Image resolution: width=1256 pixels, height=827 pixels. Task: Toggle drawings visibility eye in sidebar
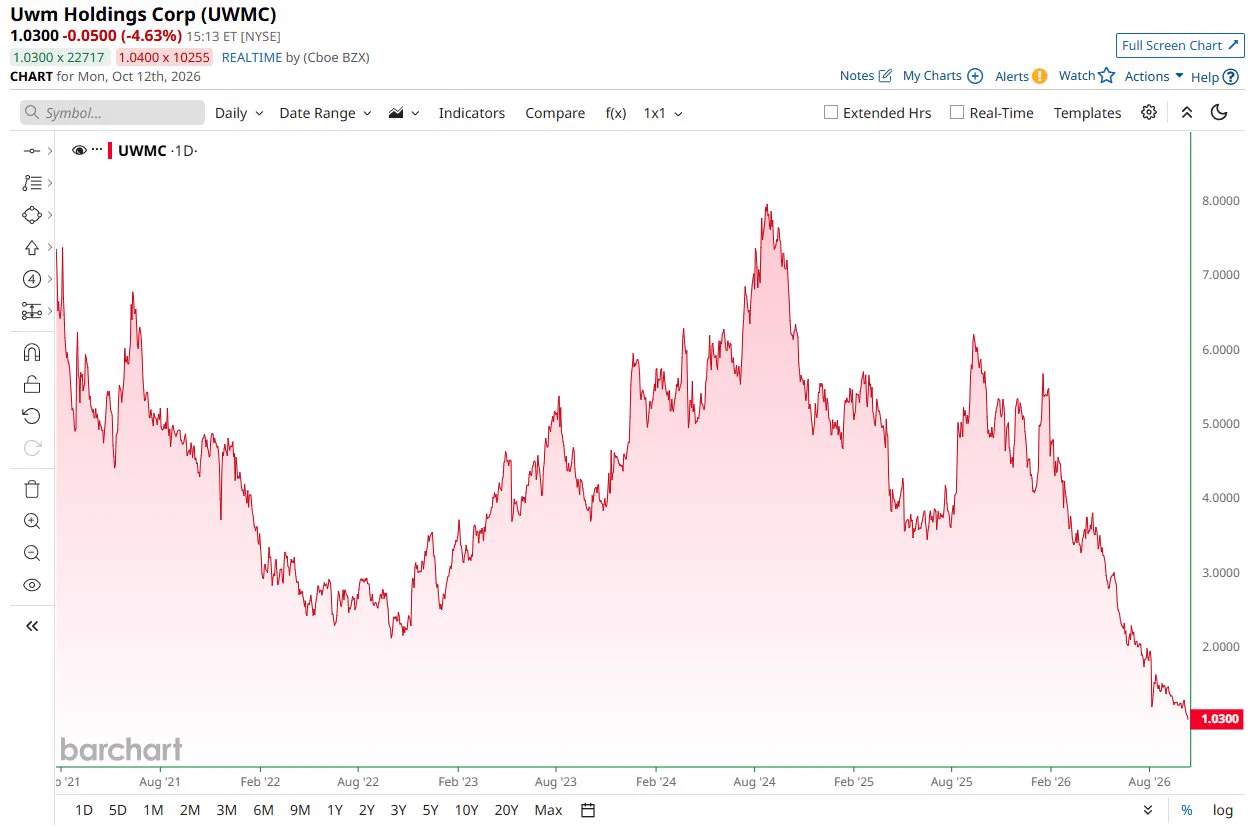[31, 585]
